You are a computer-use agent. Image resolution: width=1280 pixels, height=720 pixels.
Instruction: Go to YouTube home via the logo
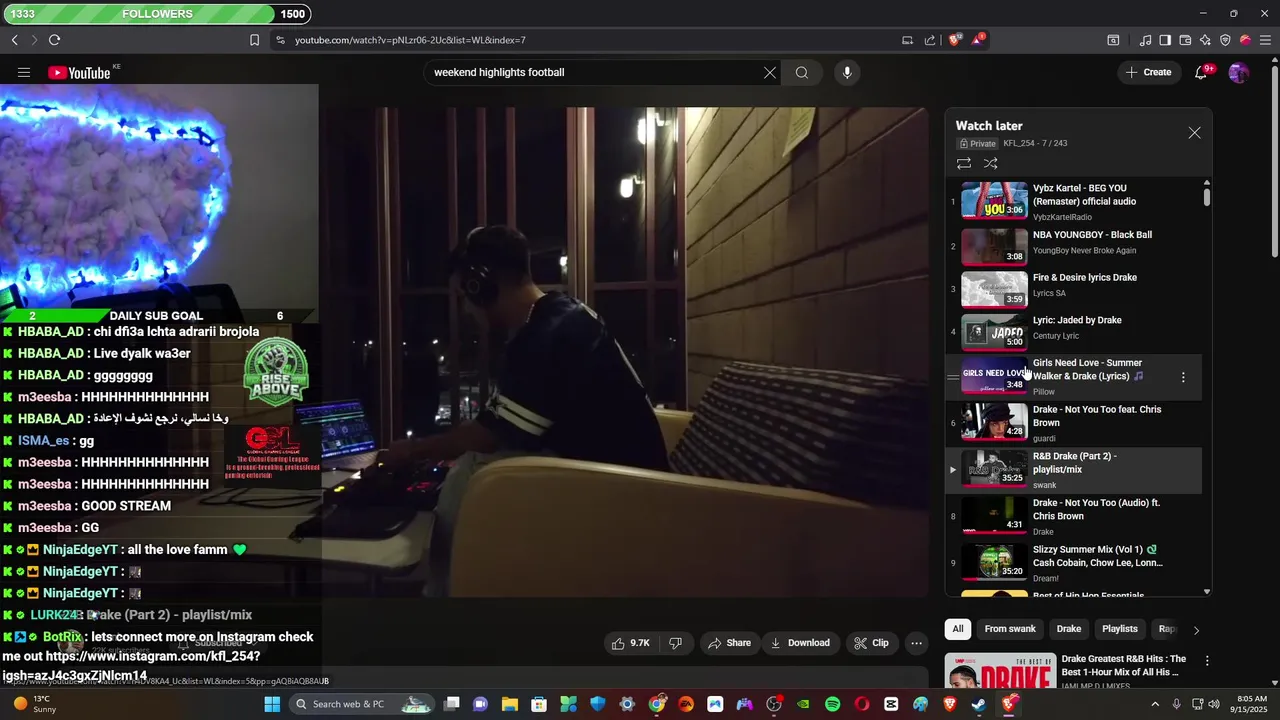tap(79, 72)
